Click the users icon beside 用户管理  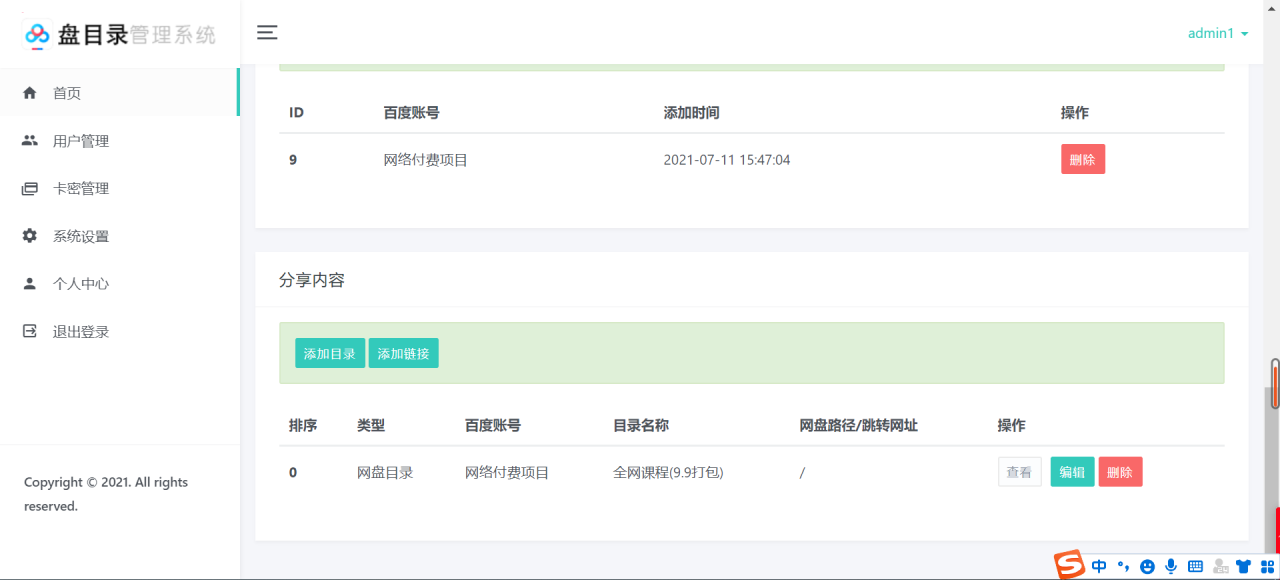coord(30,141)
